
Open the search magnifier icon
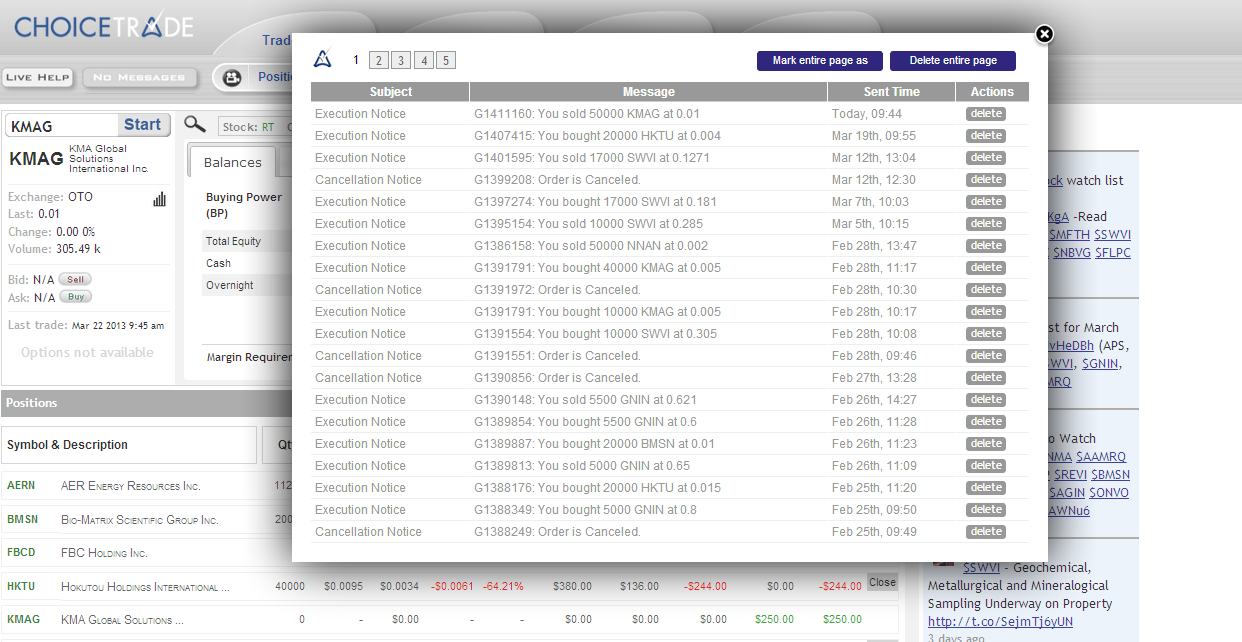point(195,124)
